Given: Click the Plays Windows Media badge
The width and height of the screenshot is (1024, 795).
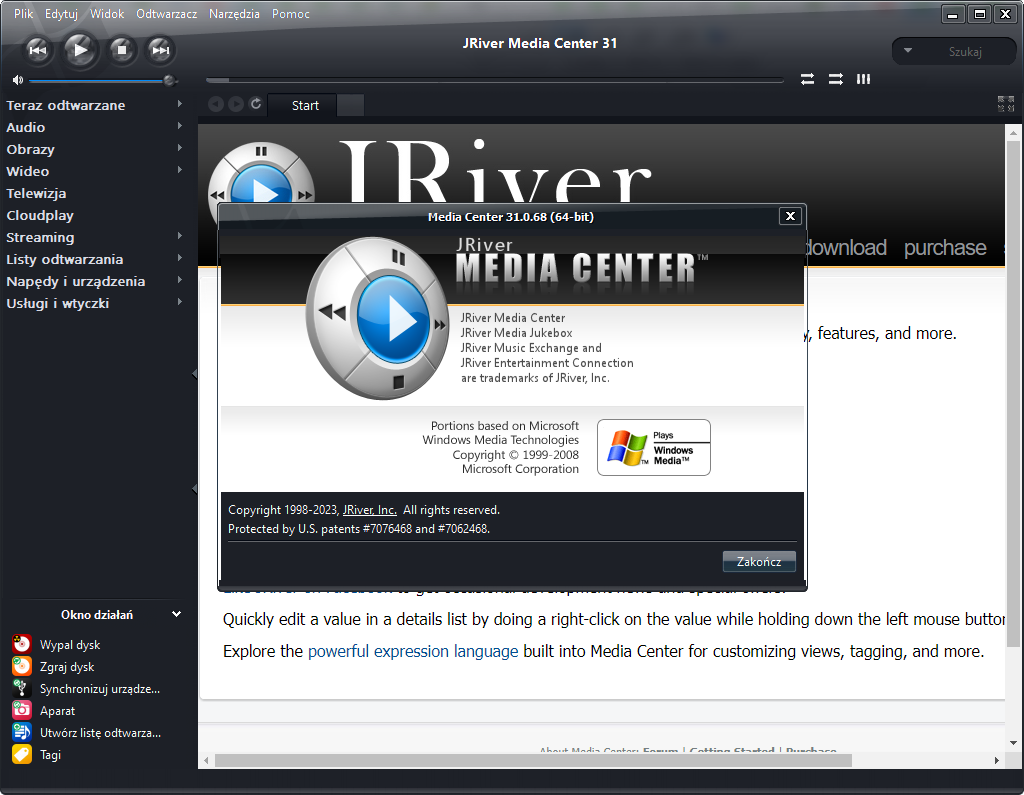Looking at the screenshot, I should click(x=654, y=447).
